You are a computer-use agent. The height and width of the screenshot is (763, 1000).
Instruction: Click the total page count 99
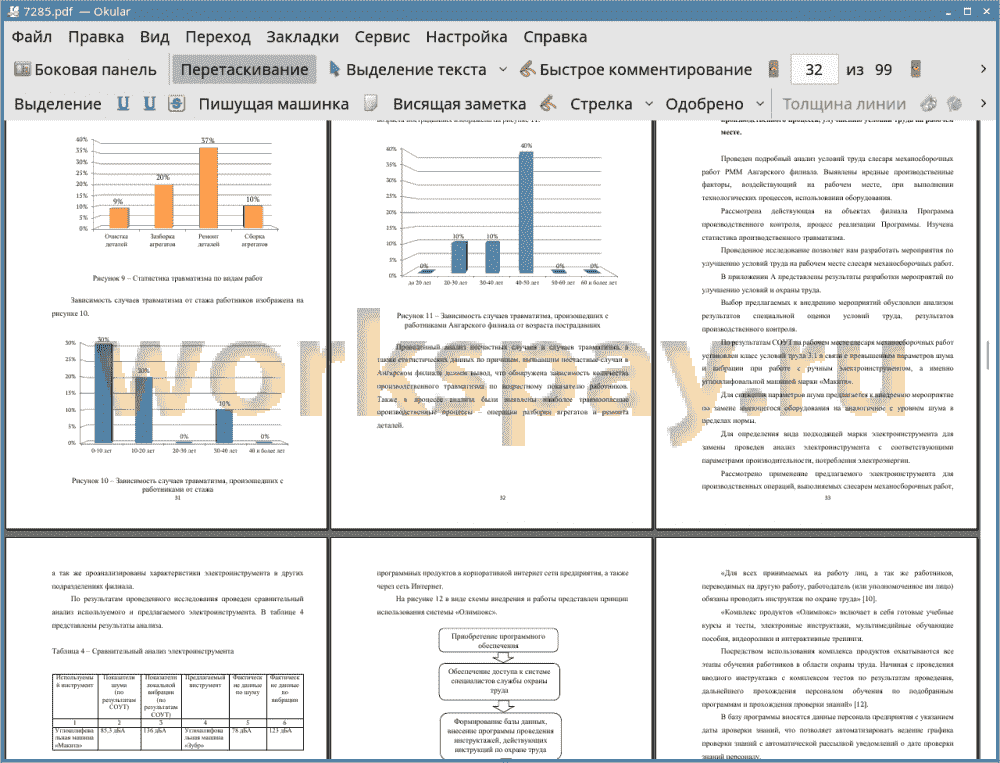[883, 70]
